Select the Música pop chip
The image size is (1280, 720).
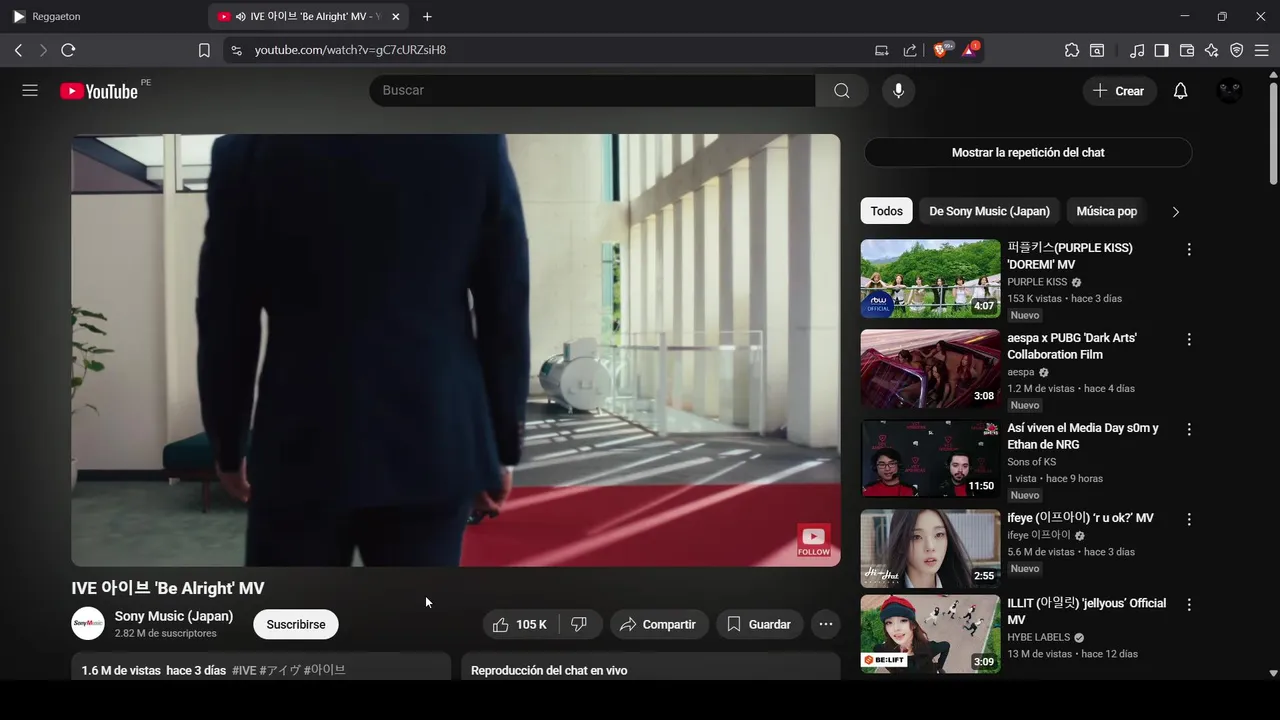pos(1106,211)
